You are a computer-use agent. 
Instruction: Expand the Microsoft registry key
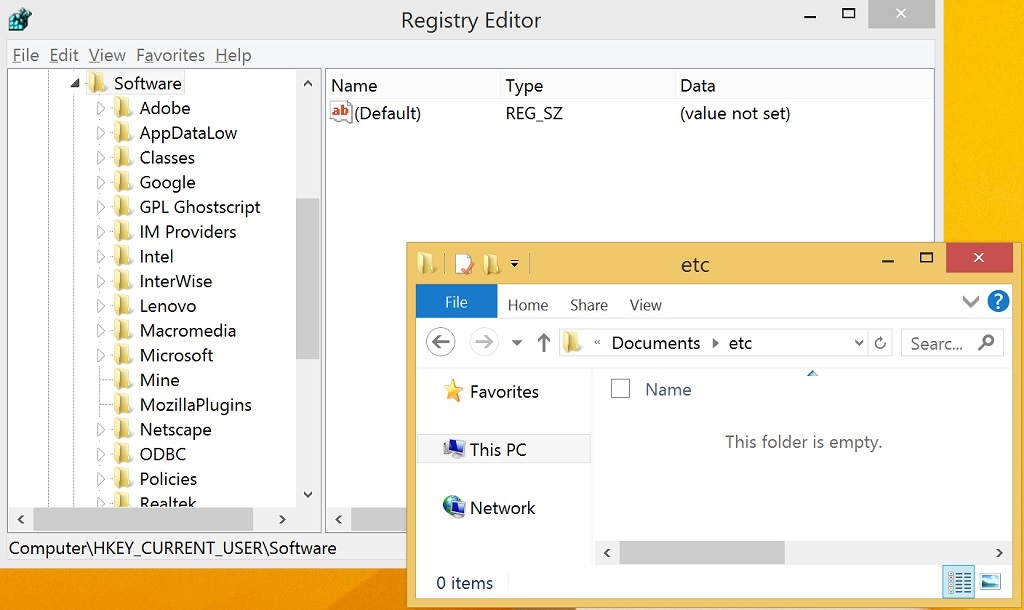[101, 355]
